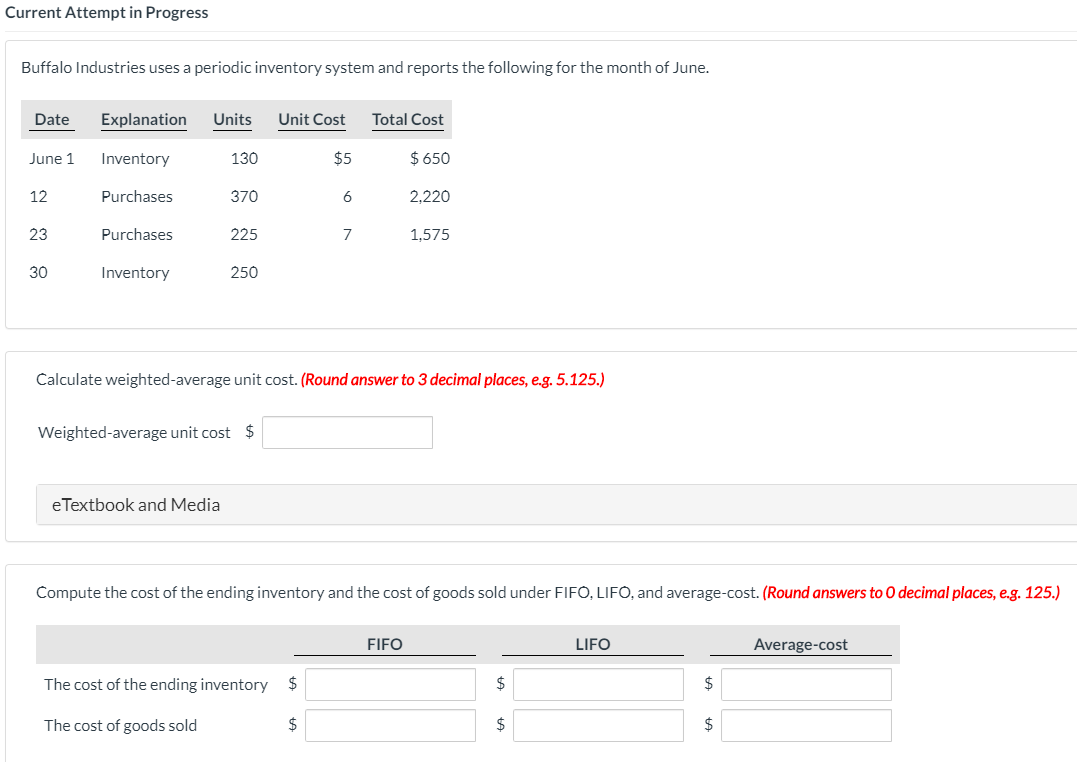Select the LIFO column heading
The image size is (1077, 762).
click(591, 643)
